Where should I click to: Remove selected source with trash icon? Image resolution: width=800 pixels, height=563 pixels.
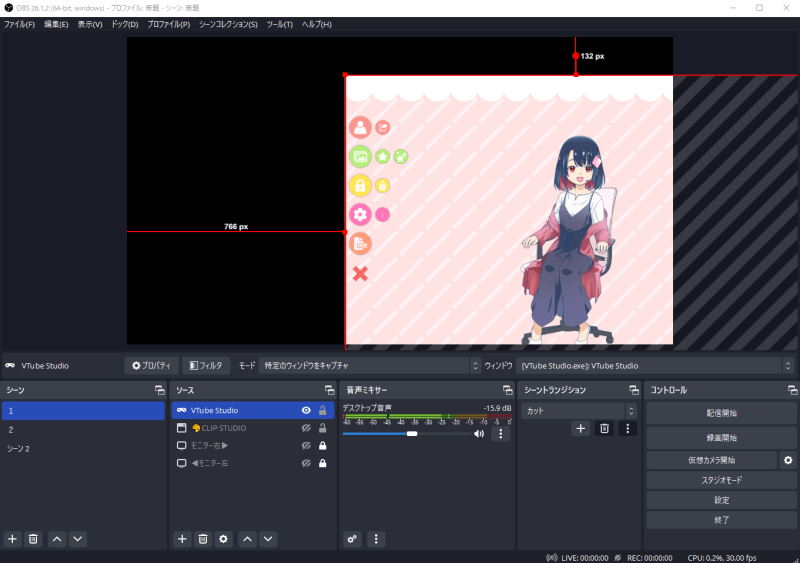point(203,539)
